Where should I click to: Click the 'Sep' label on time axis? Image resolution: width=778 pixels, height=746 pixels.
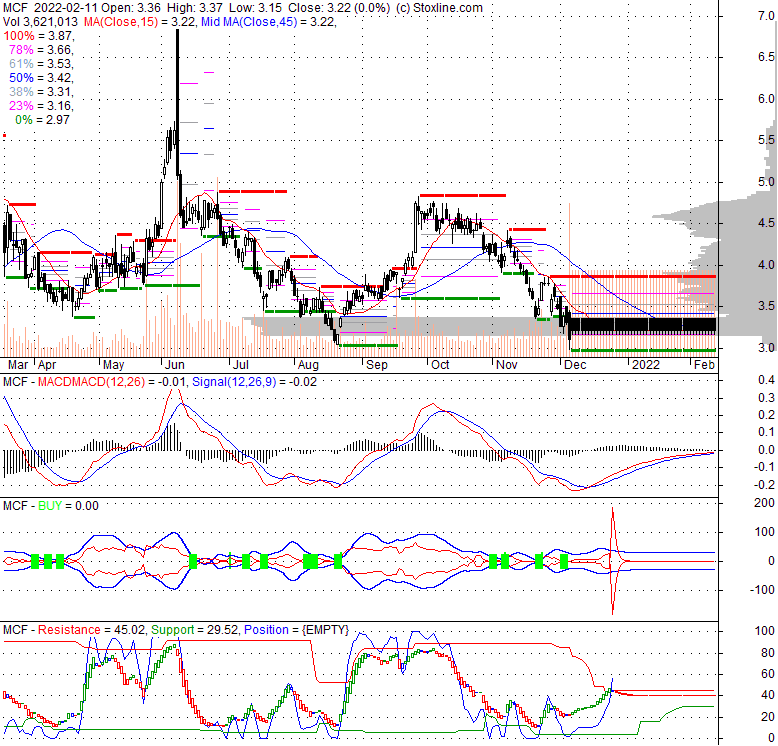coord(377,365)
